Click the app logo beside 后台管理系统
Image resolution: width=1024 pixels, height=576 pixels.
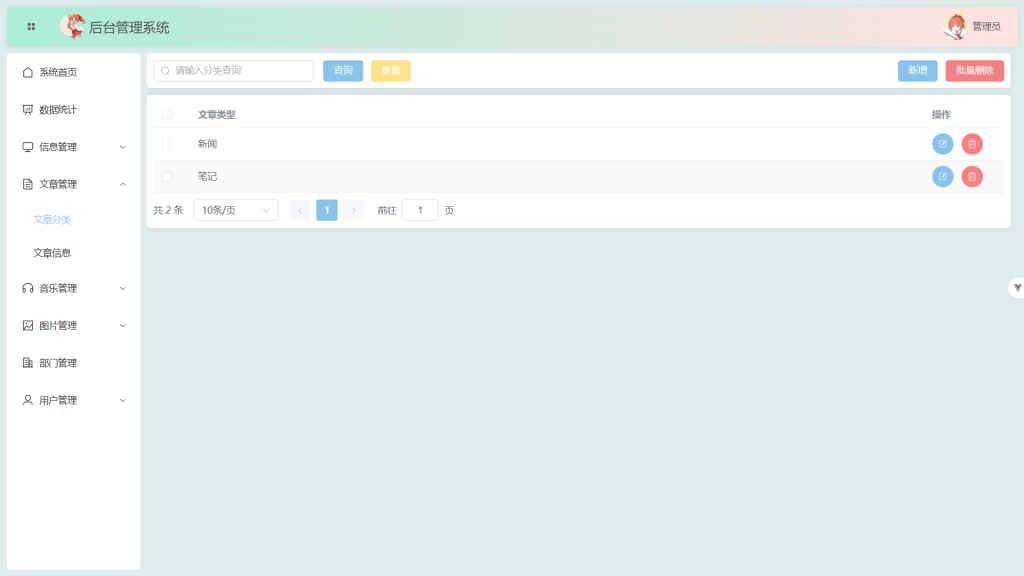[x=72, y=27]
